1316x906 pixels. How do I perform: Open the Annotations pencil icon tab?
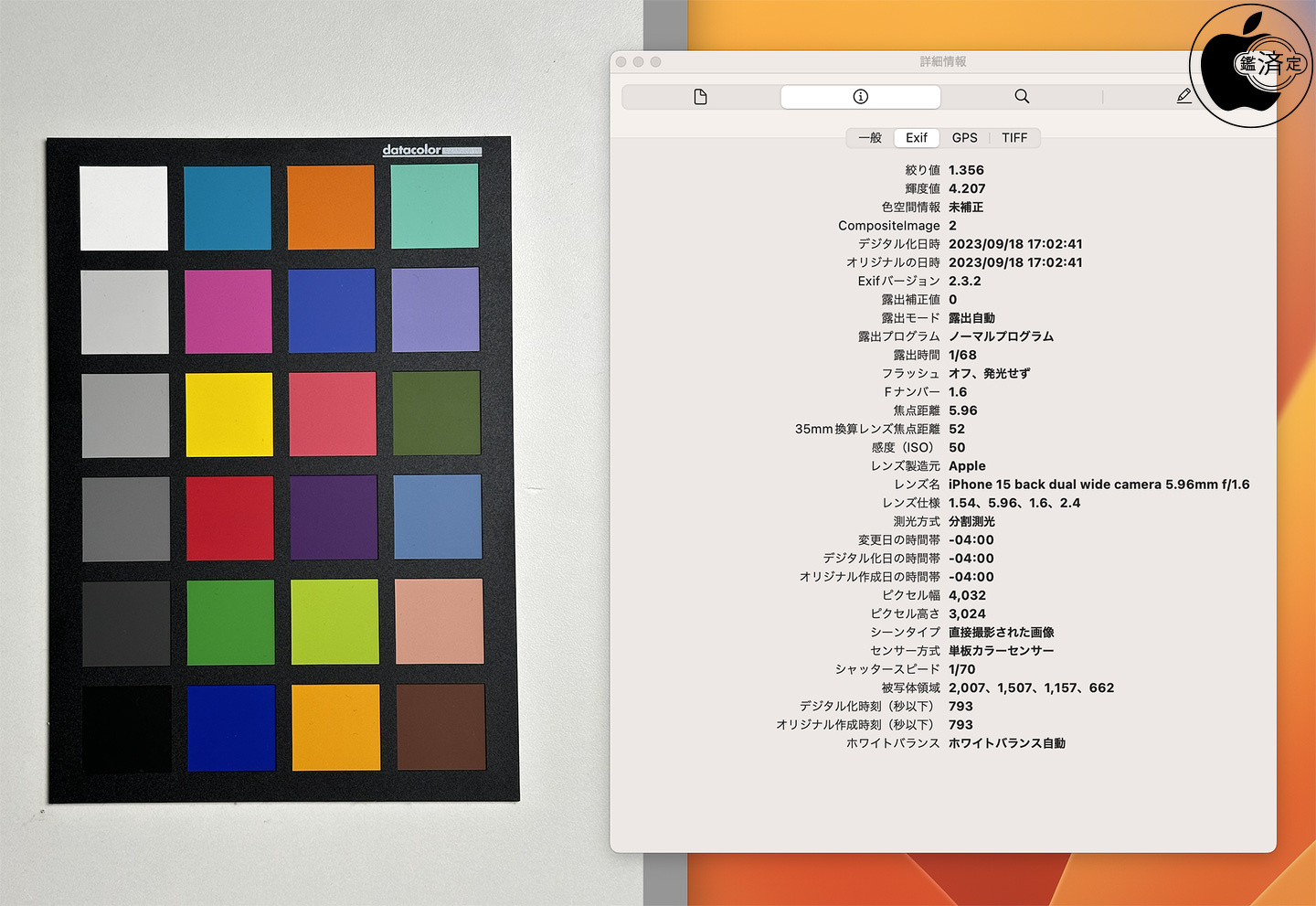1183,96
